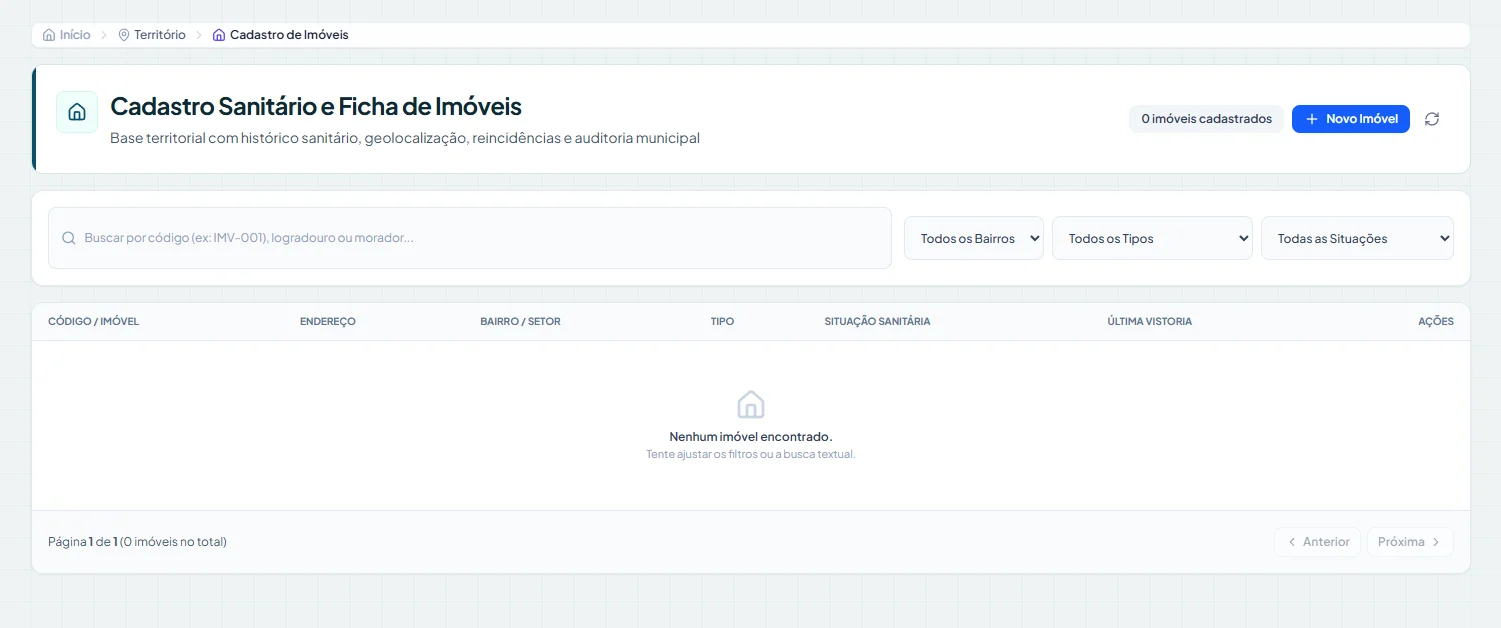This screenshot has height=628, width=1501.
Task: Click the BAIRRO / SETOR column header
Action: click(520, 322)
